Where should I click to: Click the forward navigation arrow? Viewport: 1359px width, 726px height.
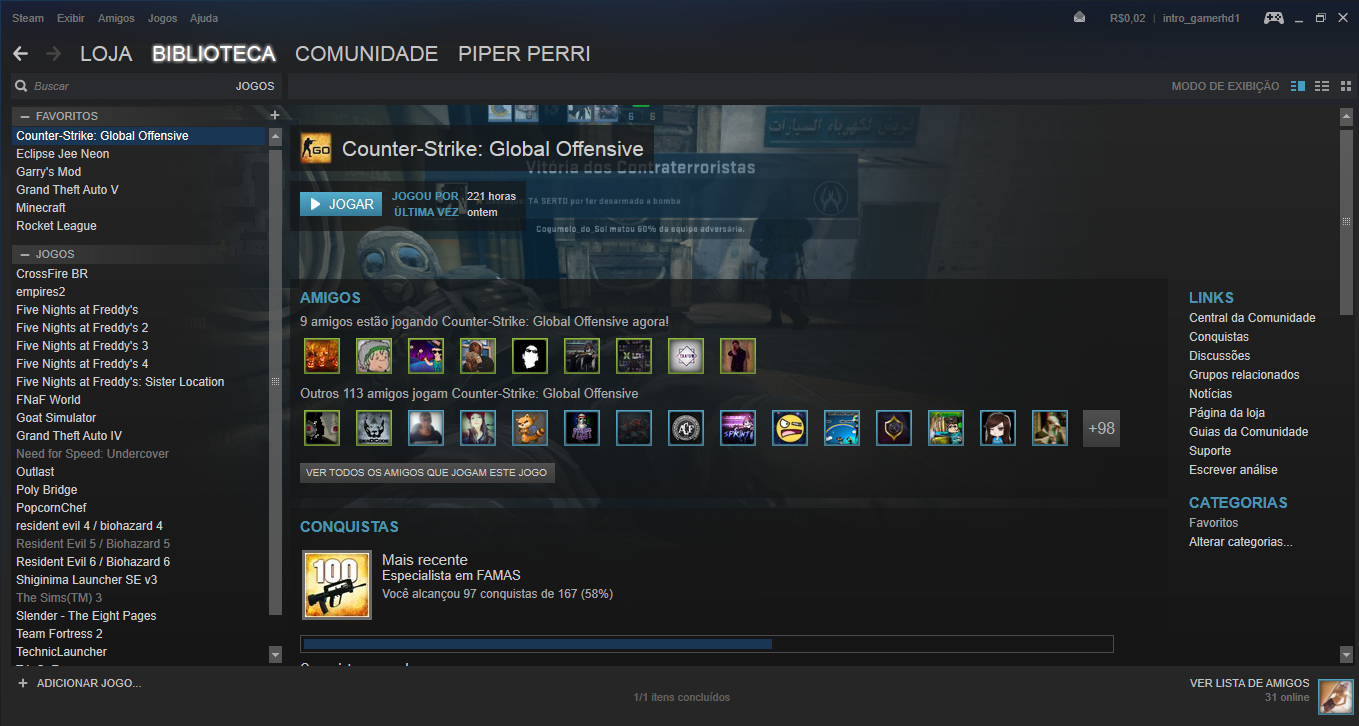click(x=54, y=54)
